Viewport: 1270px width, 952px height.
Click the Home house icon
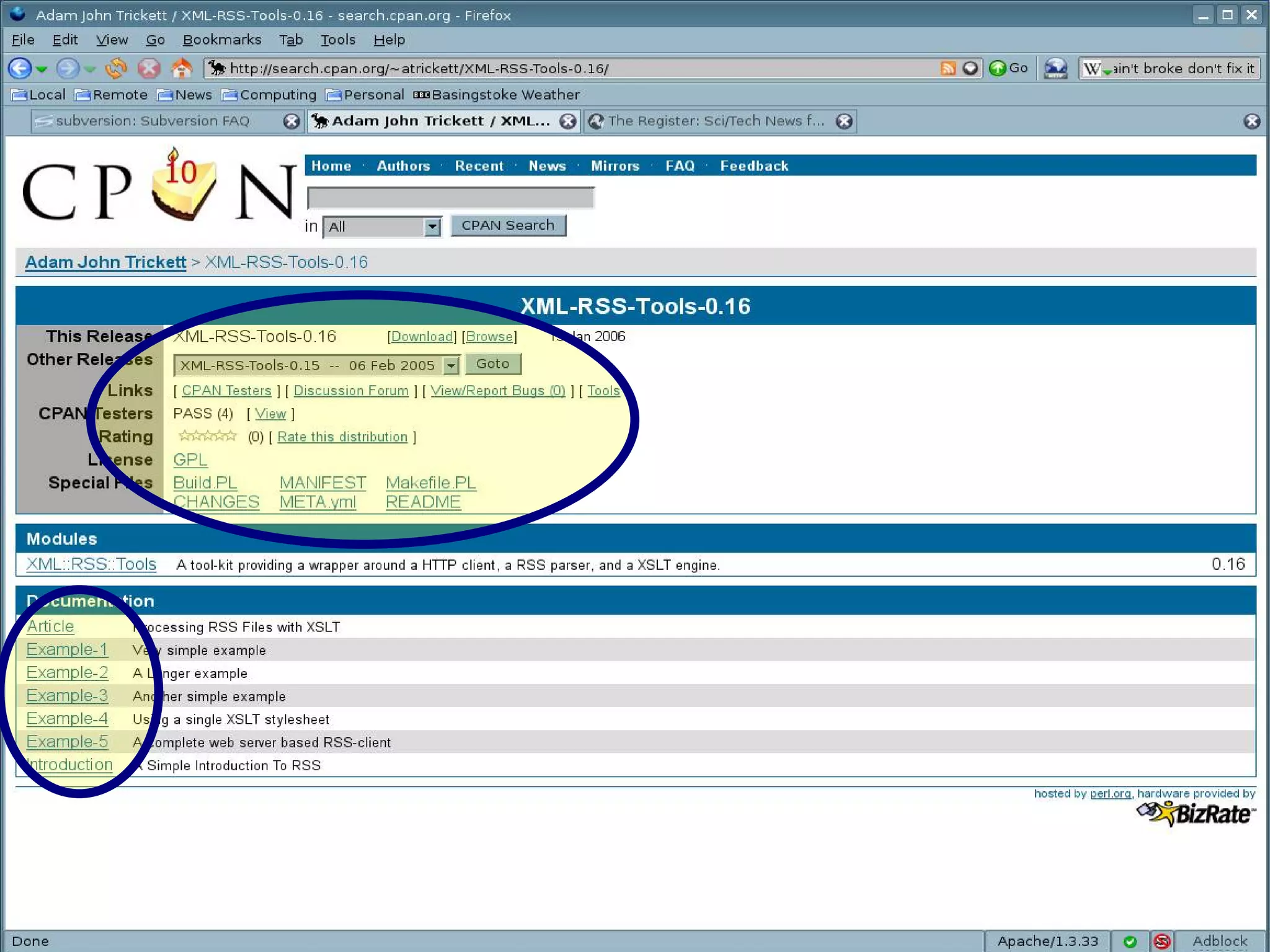(182, 68)
